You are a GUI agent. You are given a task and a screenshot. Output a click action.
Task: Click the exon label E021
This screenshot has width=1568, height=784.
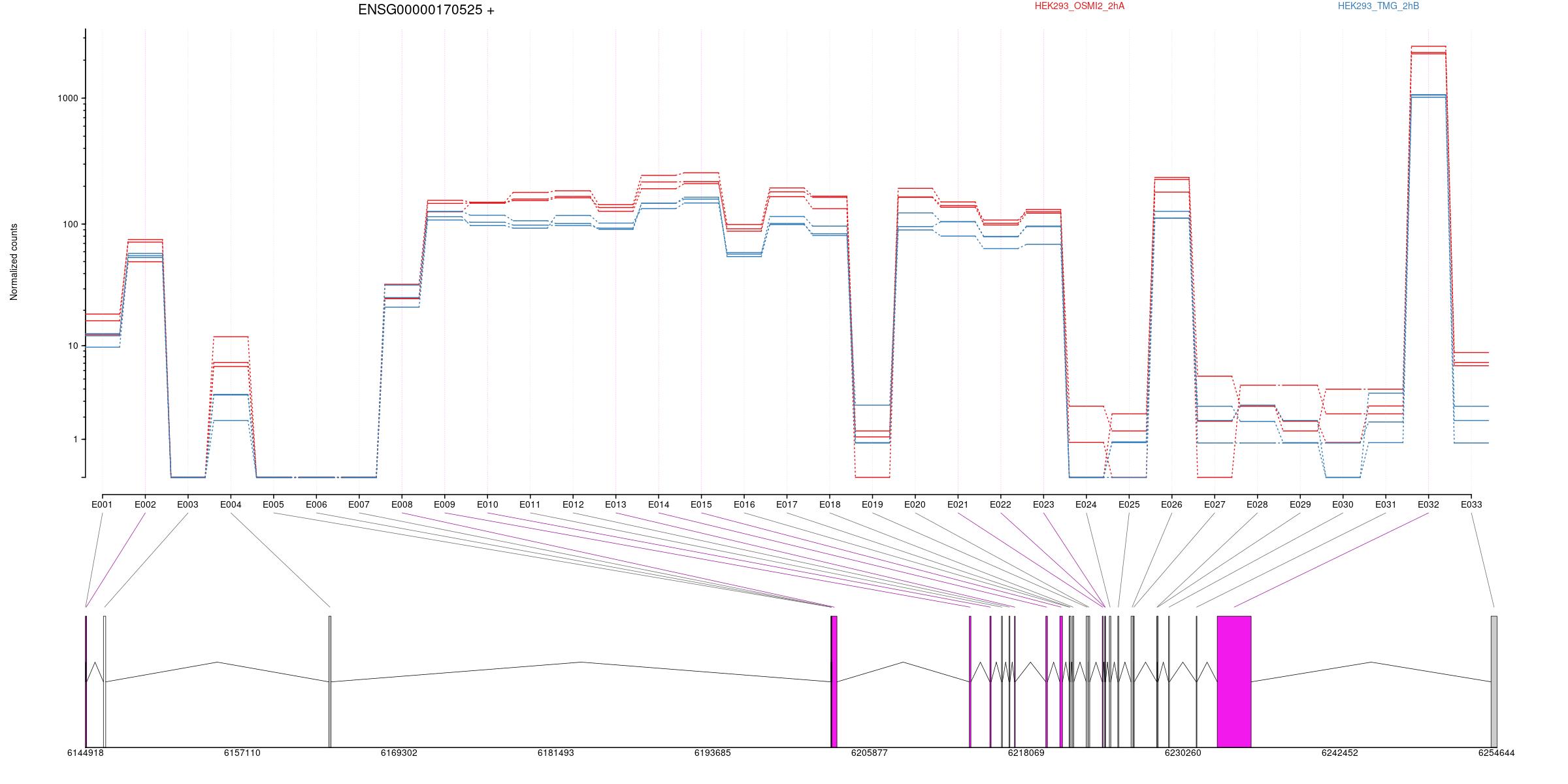coord(958,504)
